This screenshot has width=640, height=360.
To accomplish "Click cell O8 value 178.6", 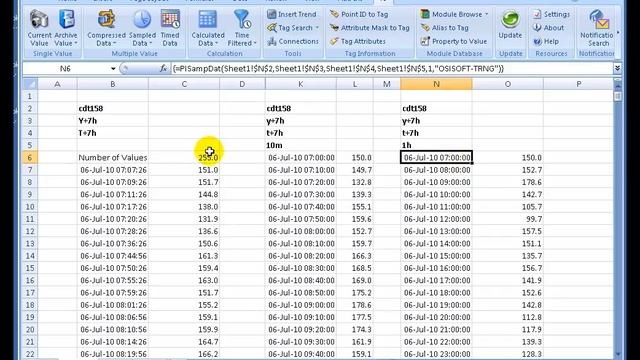I will (x=508, y=182).
